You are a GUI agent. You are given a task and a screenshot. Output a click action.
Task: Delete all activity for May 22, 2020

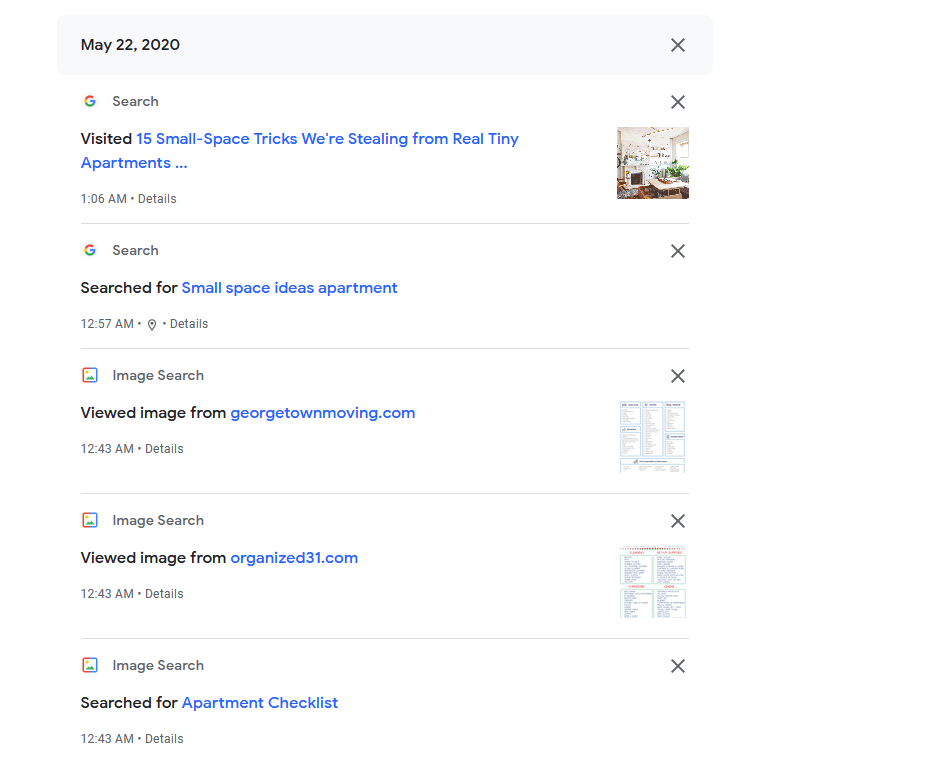(677, 45)
